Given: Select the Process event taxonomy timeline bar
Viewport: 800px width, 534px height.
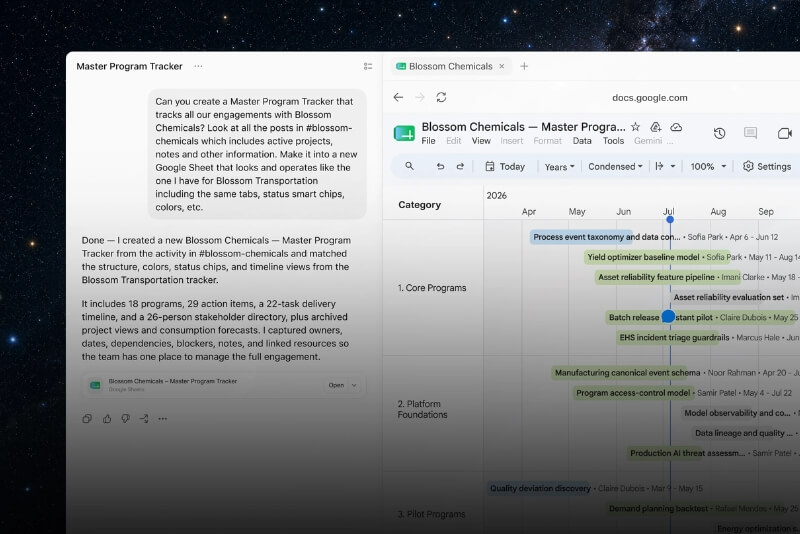Looking at the screenshot, I should [581, 237].
